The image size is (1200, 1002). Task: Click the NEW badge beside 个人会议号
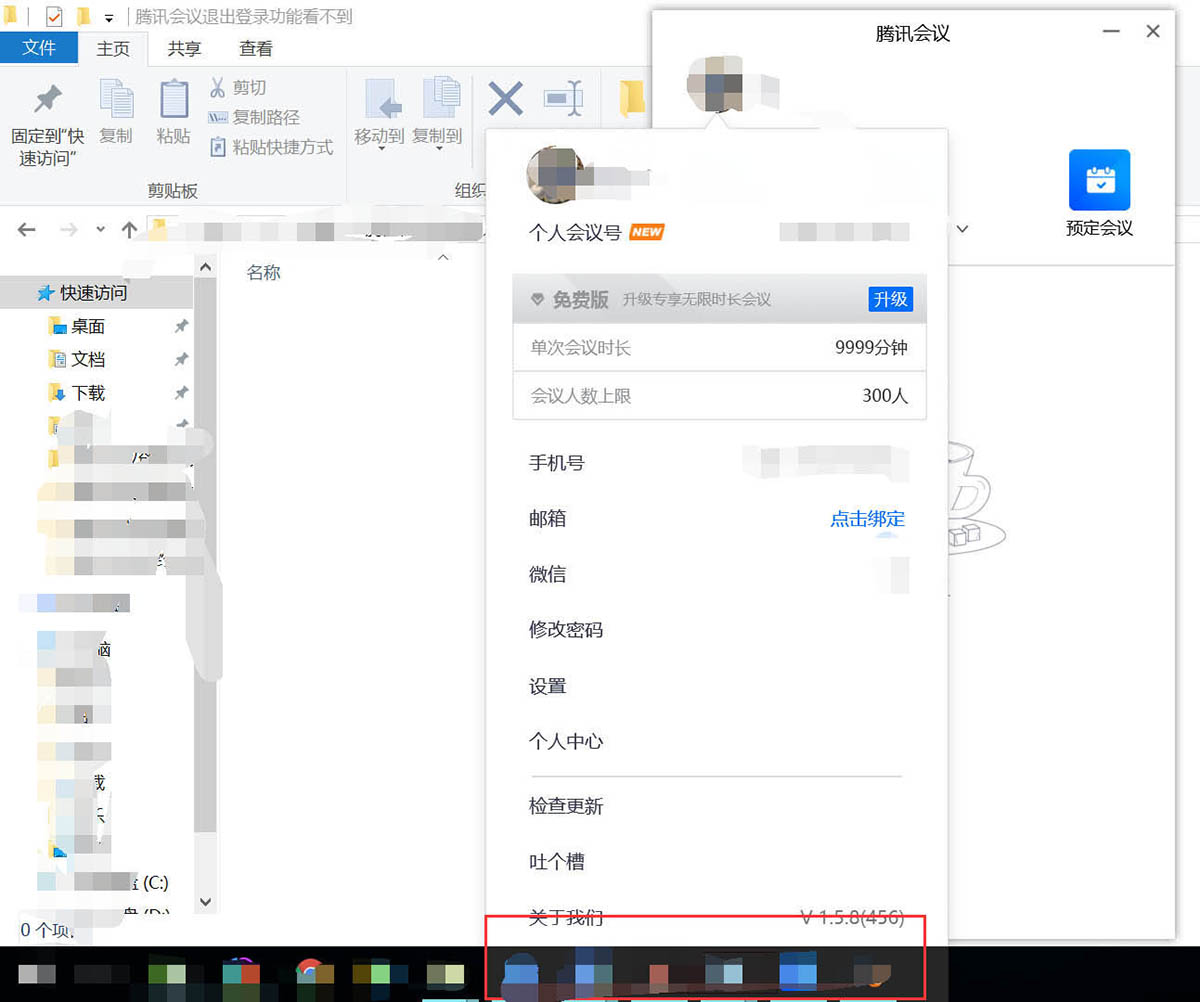click(x=647, y=232)
